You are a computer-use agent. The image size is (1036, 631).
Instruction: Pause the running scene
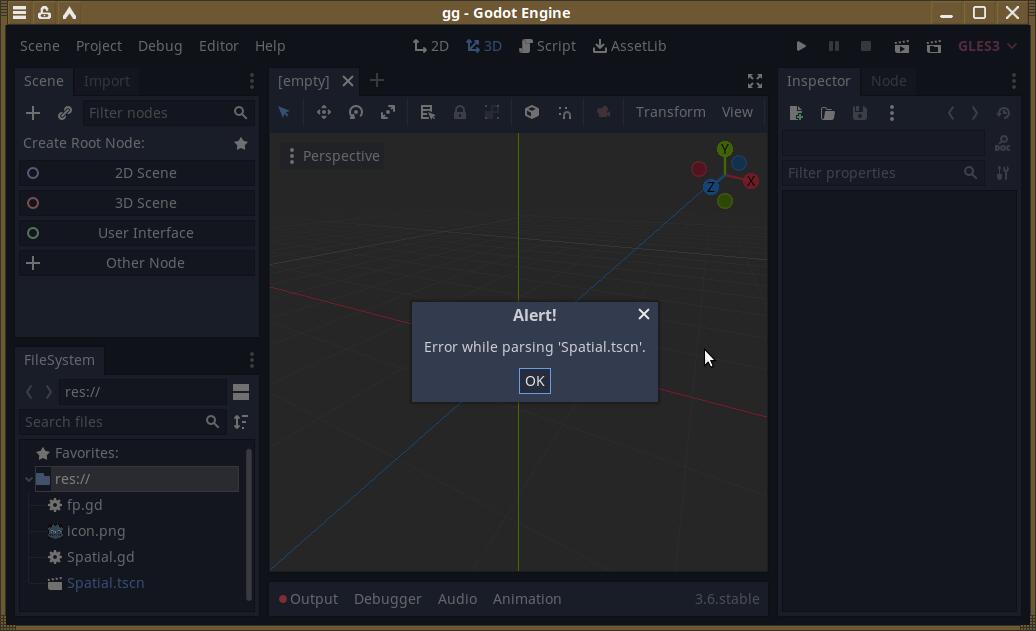tap(834, 46)
